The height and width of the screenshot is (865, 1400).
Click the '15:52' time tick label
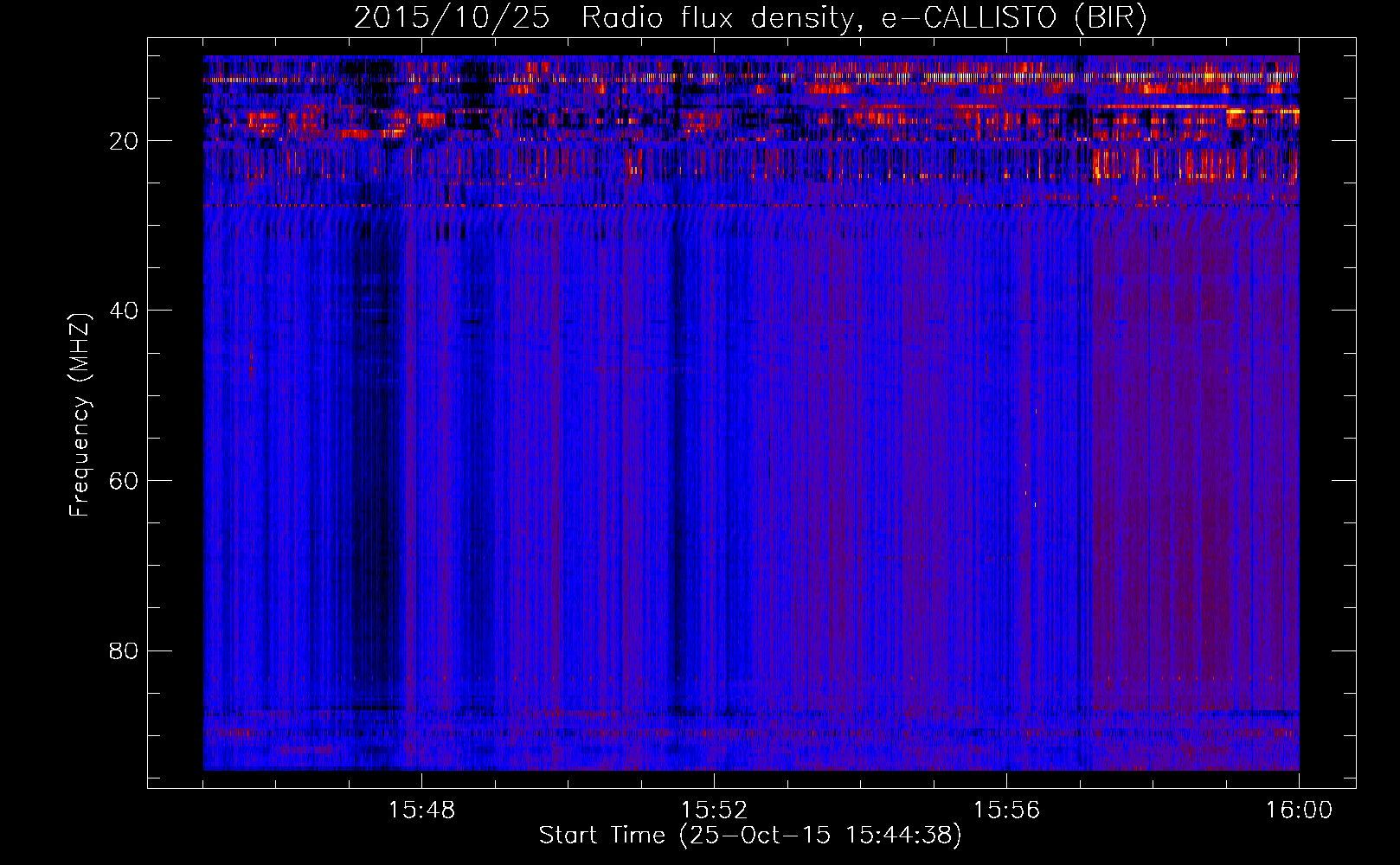pyautogui.click(x=714, y=811)
